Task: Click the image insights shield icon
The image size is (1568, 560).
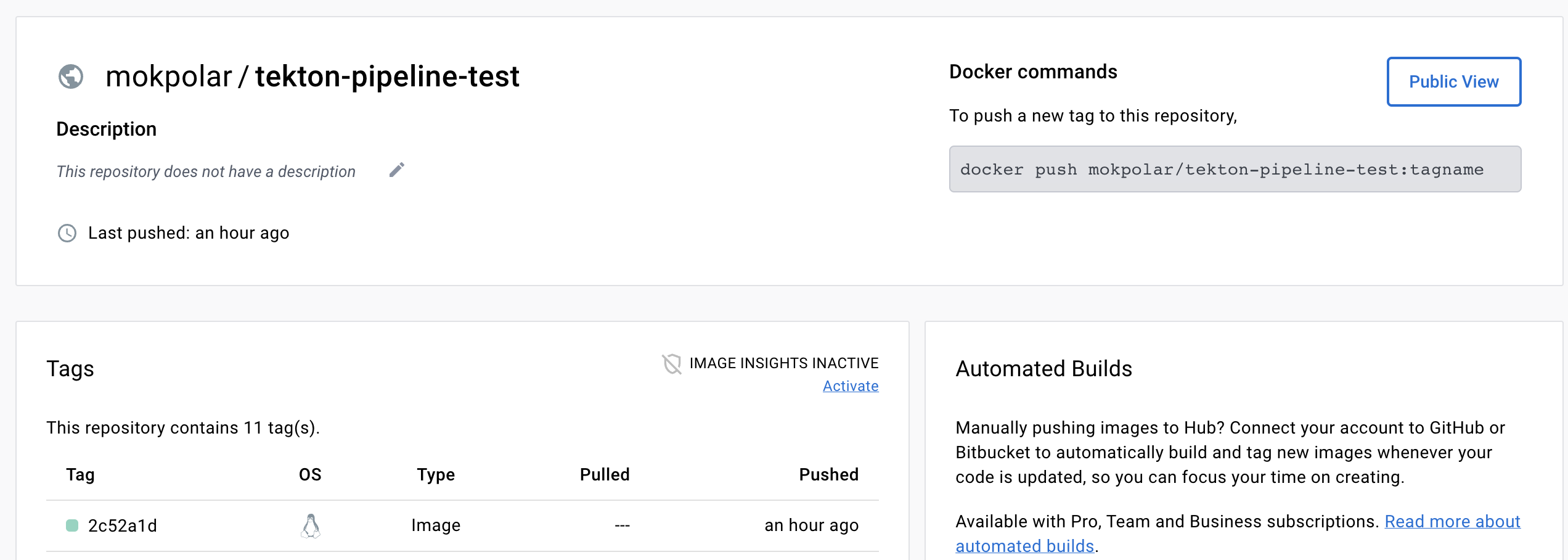Action: [672, 364]
